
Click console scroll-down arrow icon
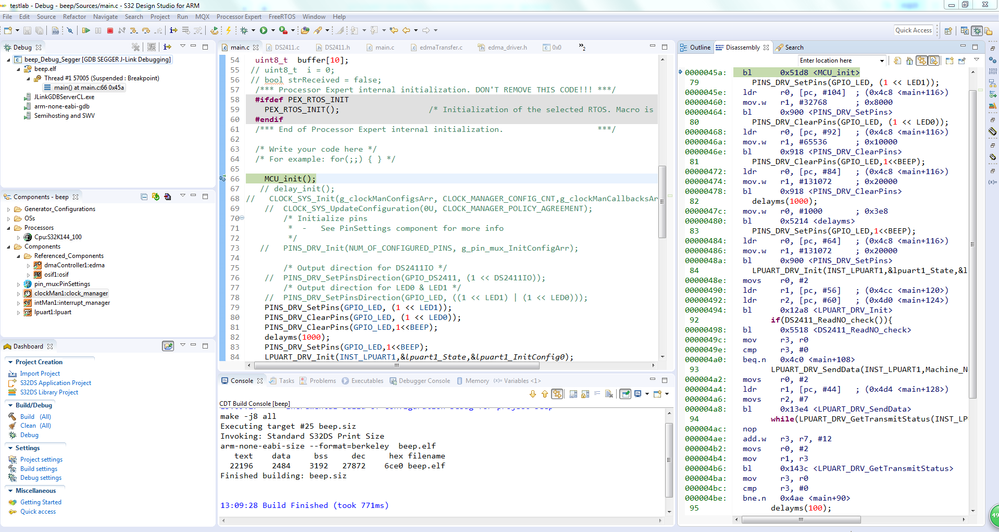pos(533,394)
